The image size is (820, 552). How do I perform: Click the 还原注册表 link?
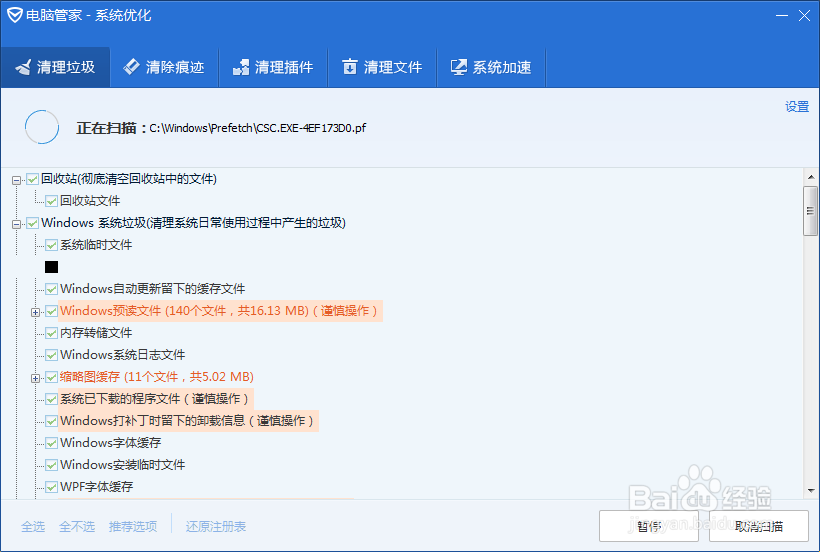[x=215, y=526]
